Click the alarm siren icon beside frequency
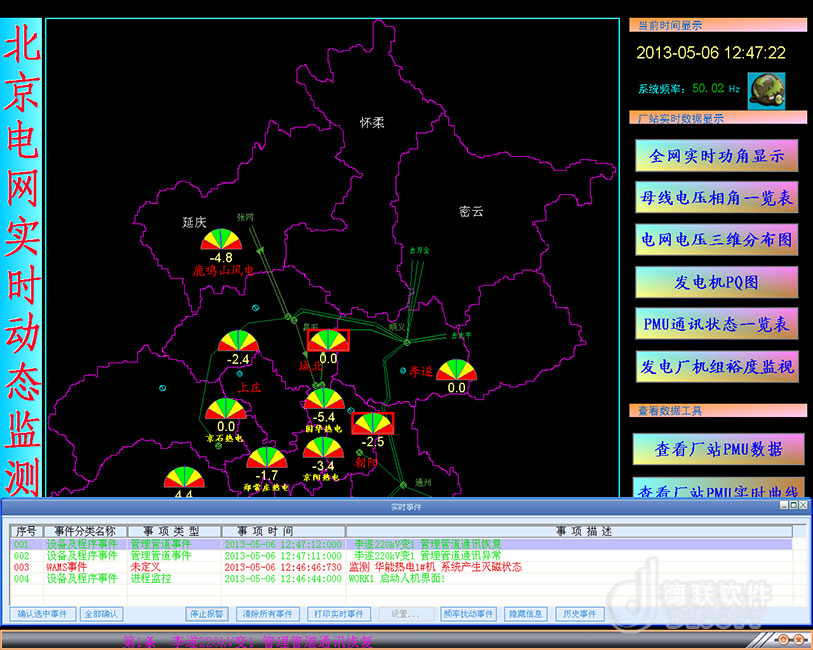 pyautogui.click(x=767, y=87)
